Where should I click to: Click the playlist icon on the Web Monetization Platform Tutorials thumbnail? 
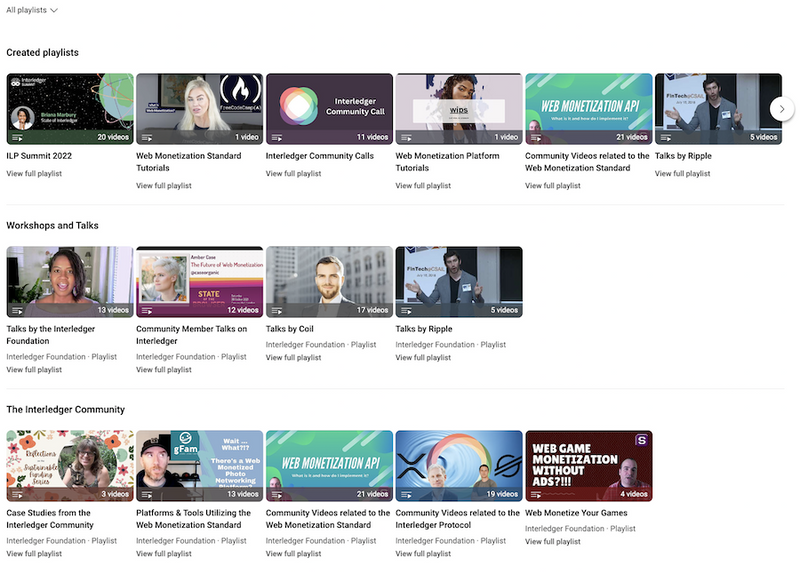[406, 137]
